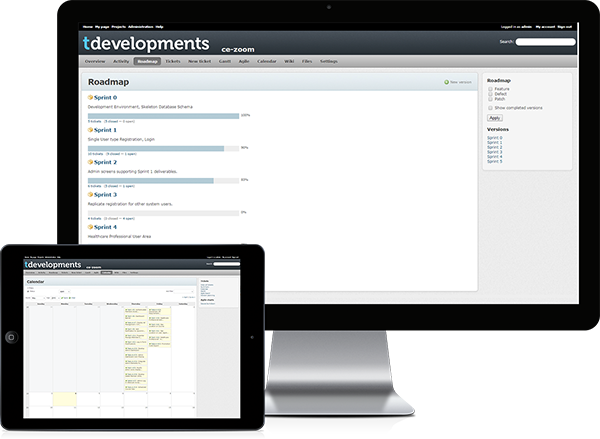Enable the Feature tracker checkbox

(x=490, y=89)
